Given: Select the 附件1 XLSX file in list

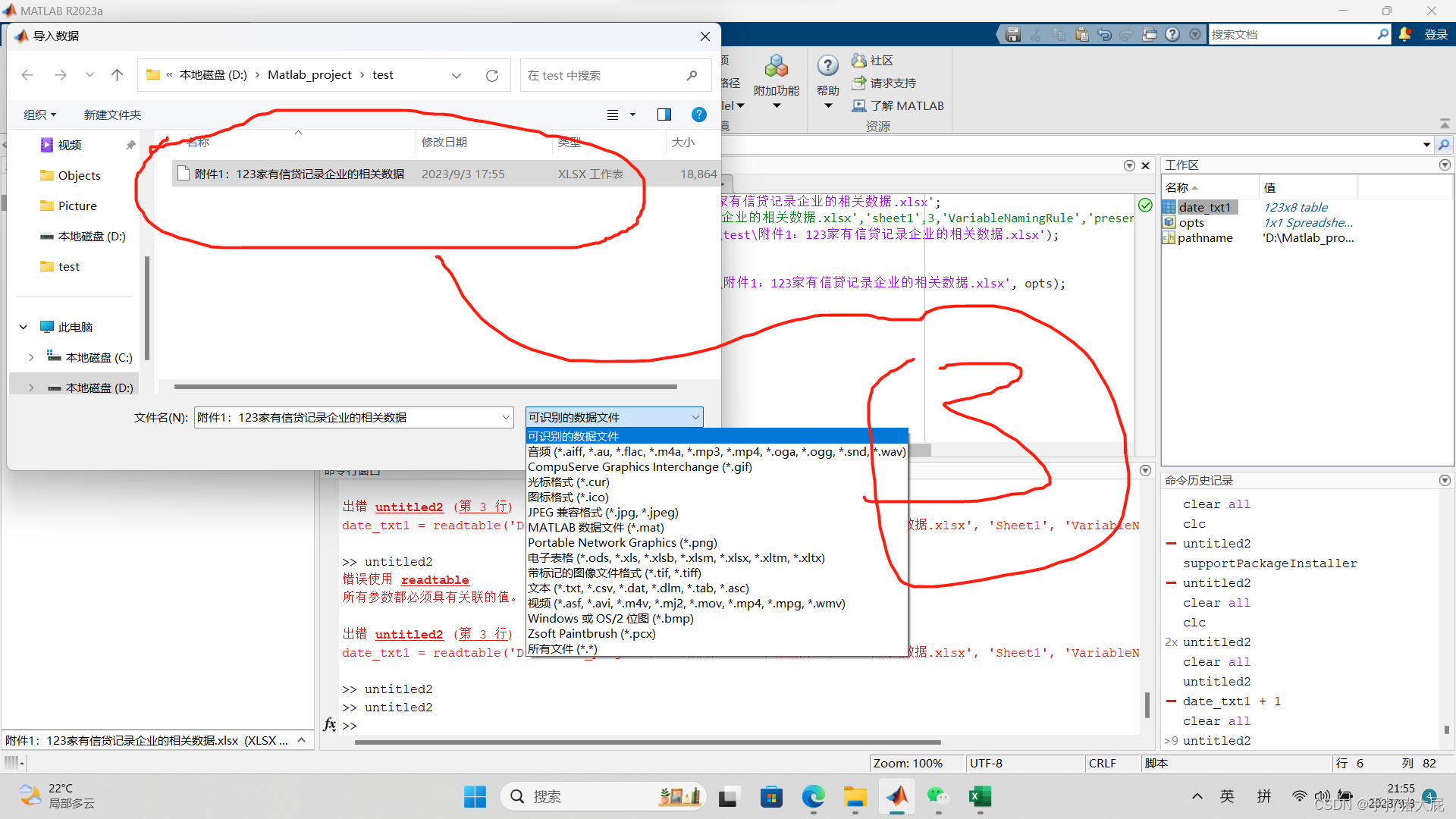Looking at the screenshot, I should point(446,174).
